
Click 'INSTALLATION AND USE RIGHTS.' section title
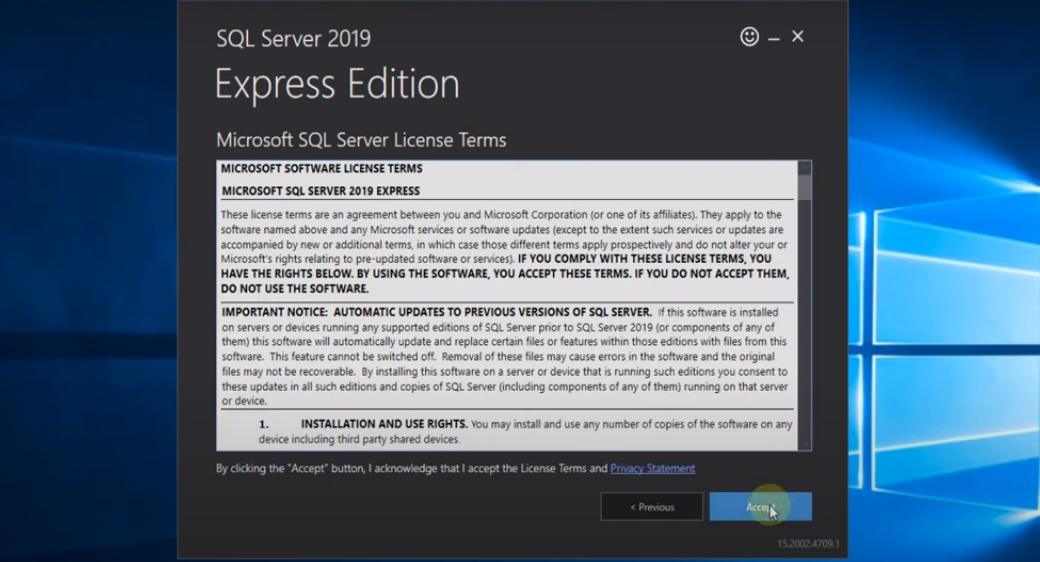384,424
